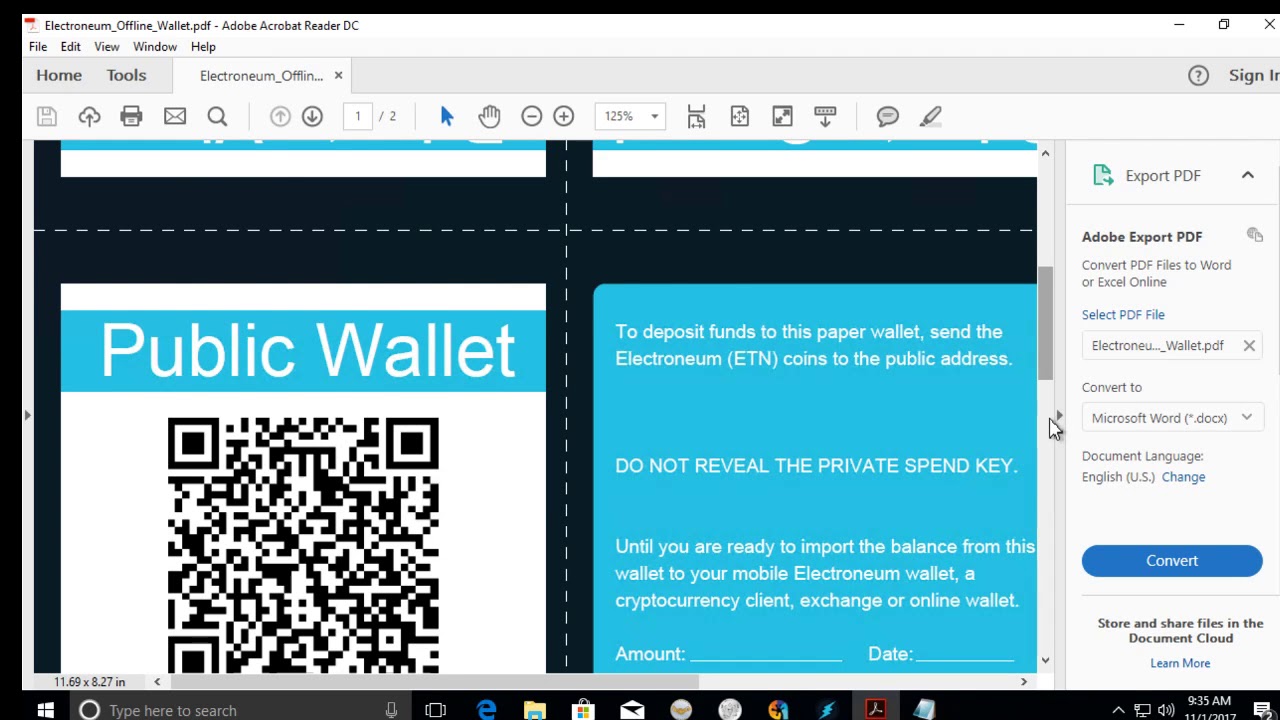Switch to the Home tab

[x=59, y=75]
